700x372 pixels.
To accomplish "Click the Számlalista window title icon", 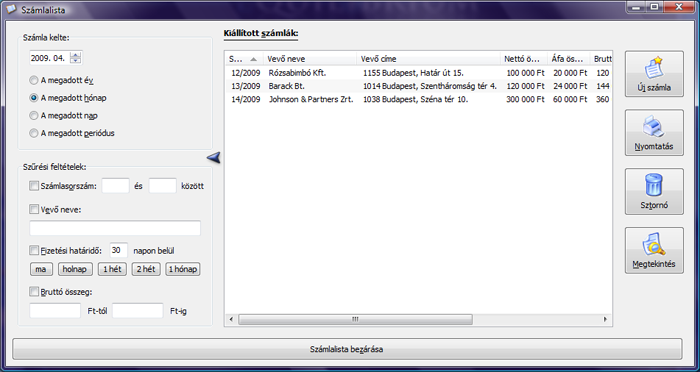I will click(11, 9).
